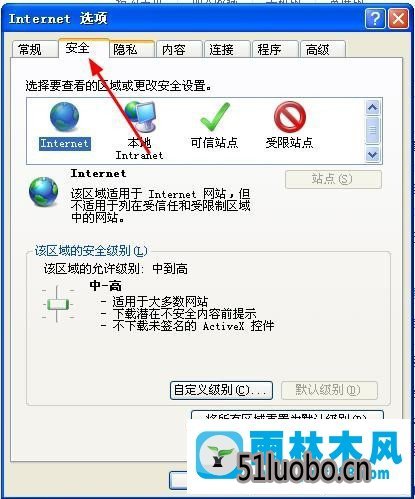Click the 默认级别(D) button
Screen dimensions: 415x499
329,390
